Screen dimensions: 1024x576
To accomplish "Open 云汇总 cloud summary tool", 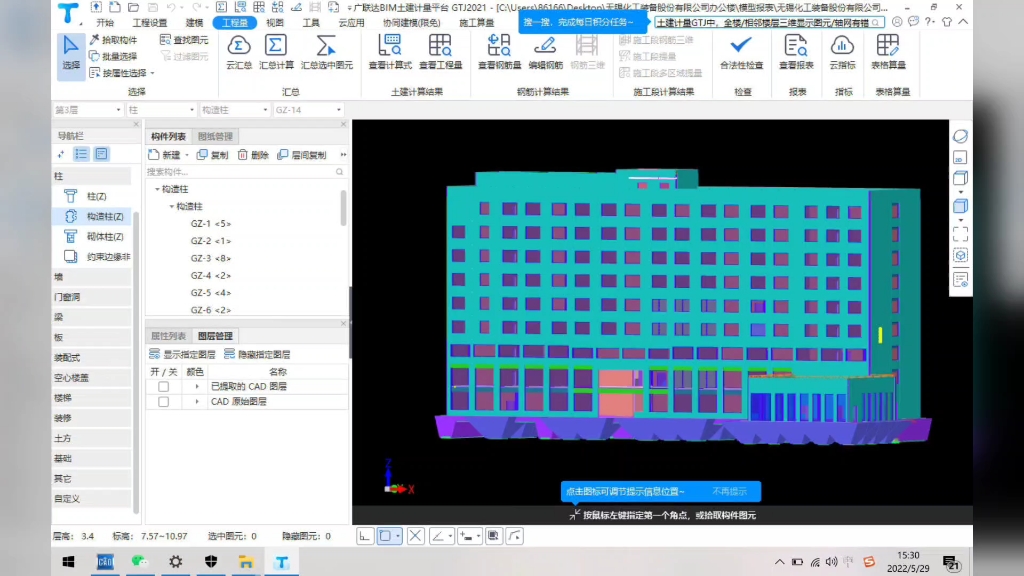I will click(x=239, y=52).
